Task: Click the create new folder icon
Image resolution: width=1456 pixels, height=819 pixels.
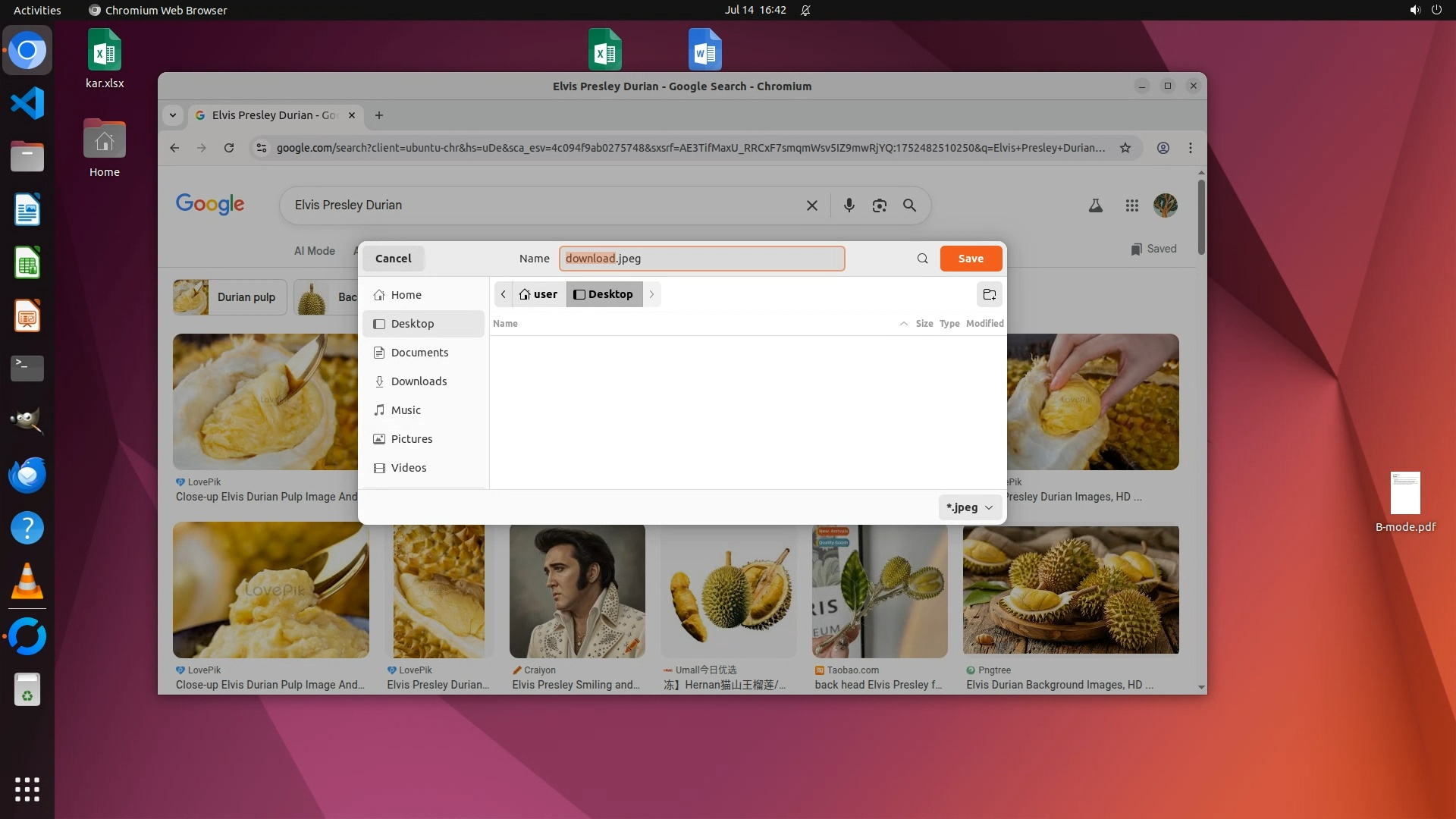Action: point(989,294)
